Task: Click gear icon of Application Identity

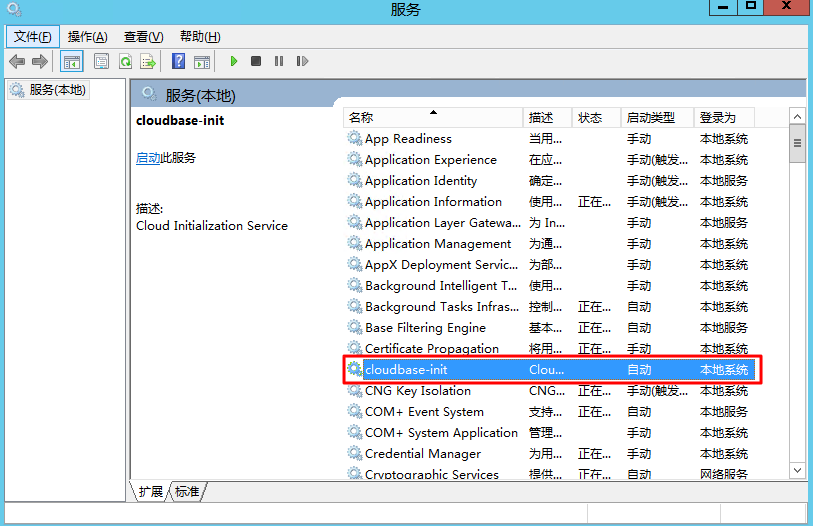Action: coord(355,181)
